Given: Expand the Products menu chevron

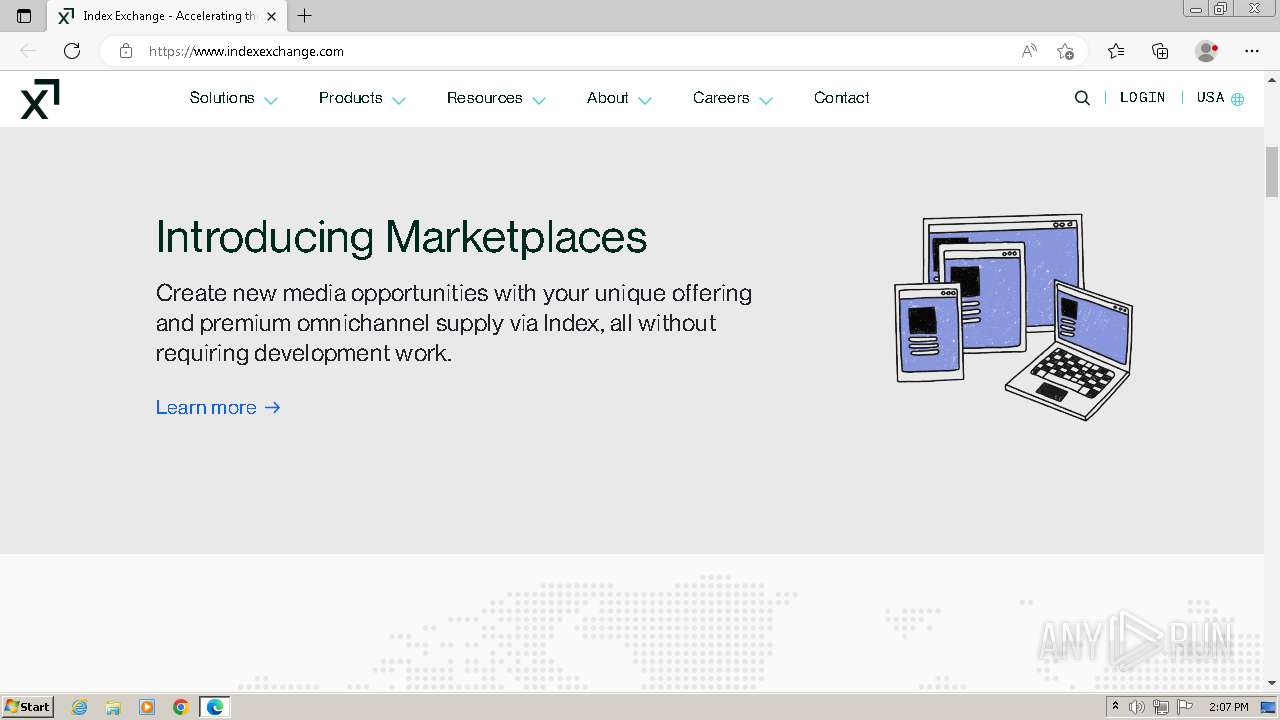Looking at the screenshot, I should click(x=399, y=100).
